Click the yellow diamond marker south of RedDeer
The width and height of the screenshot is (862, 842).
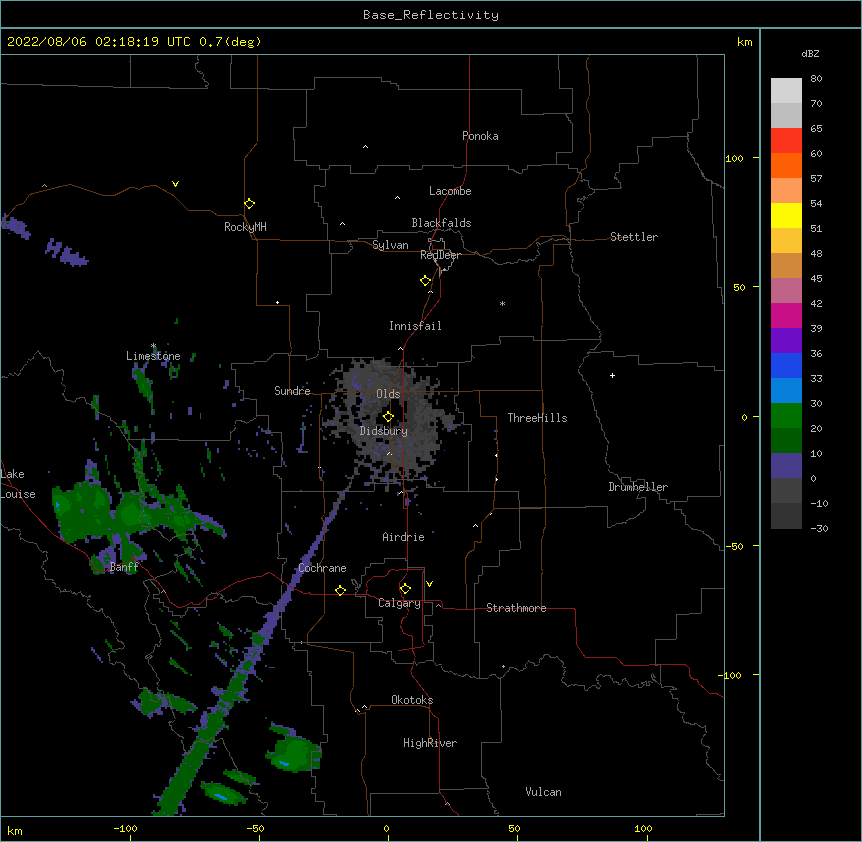[426, 281]
